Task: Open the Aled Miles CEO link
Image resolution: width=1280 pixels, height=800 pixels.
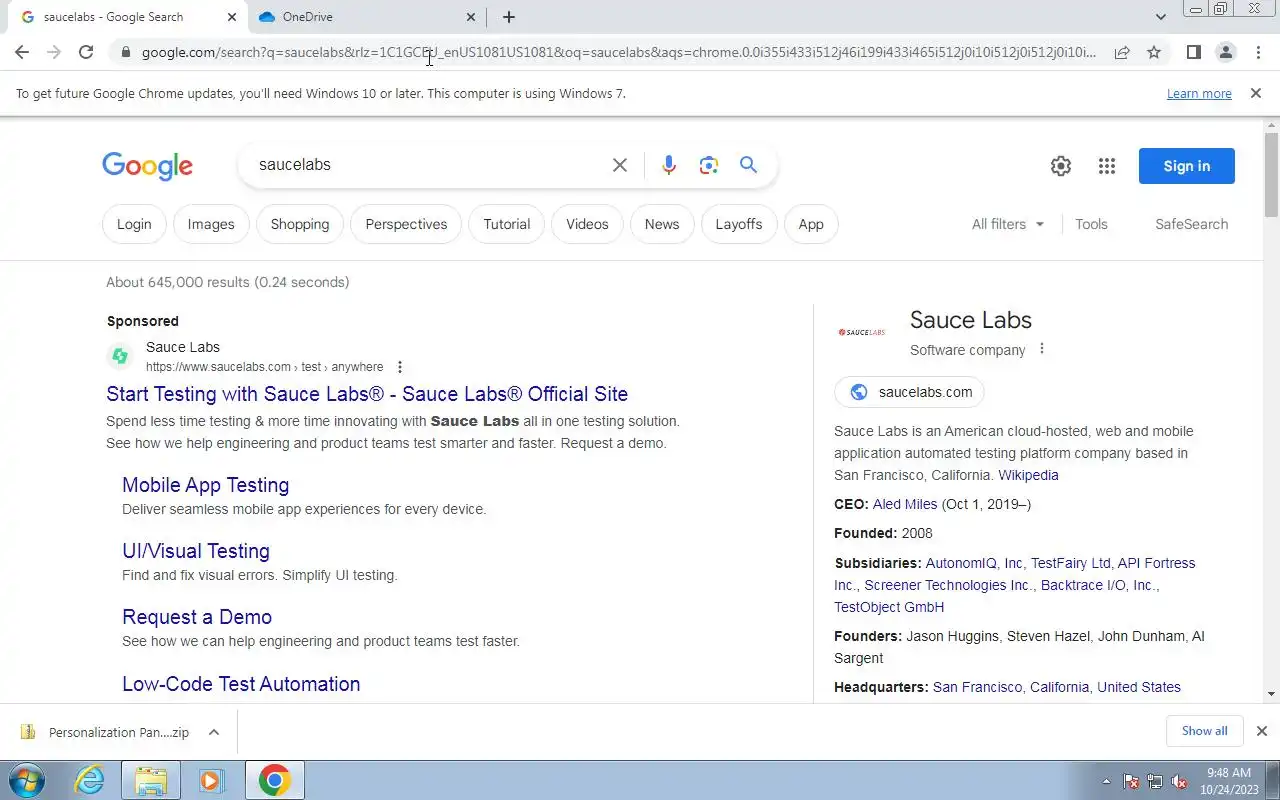Action: (x=905, y=504)
